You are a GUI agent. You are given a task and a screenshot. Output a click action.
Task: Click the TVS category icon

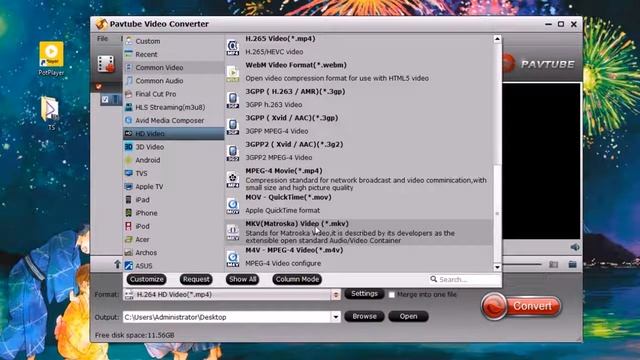coord(129,173)
